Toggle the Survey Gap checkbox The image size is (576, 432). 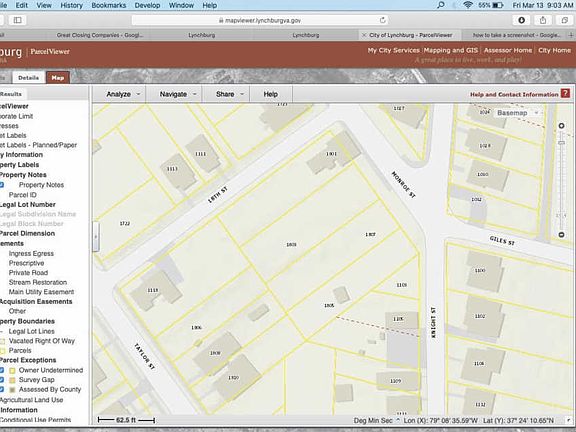(x=1, y=379)
